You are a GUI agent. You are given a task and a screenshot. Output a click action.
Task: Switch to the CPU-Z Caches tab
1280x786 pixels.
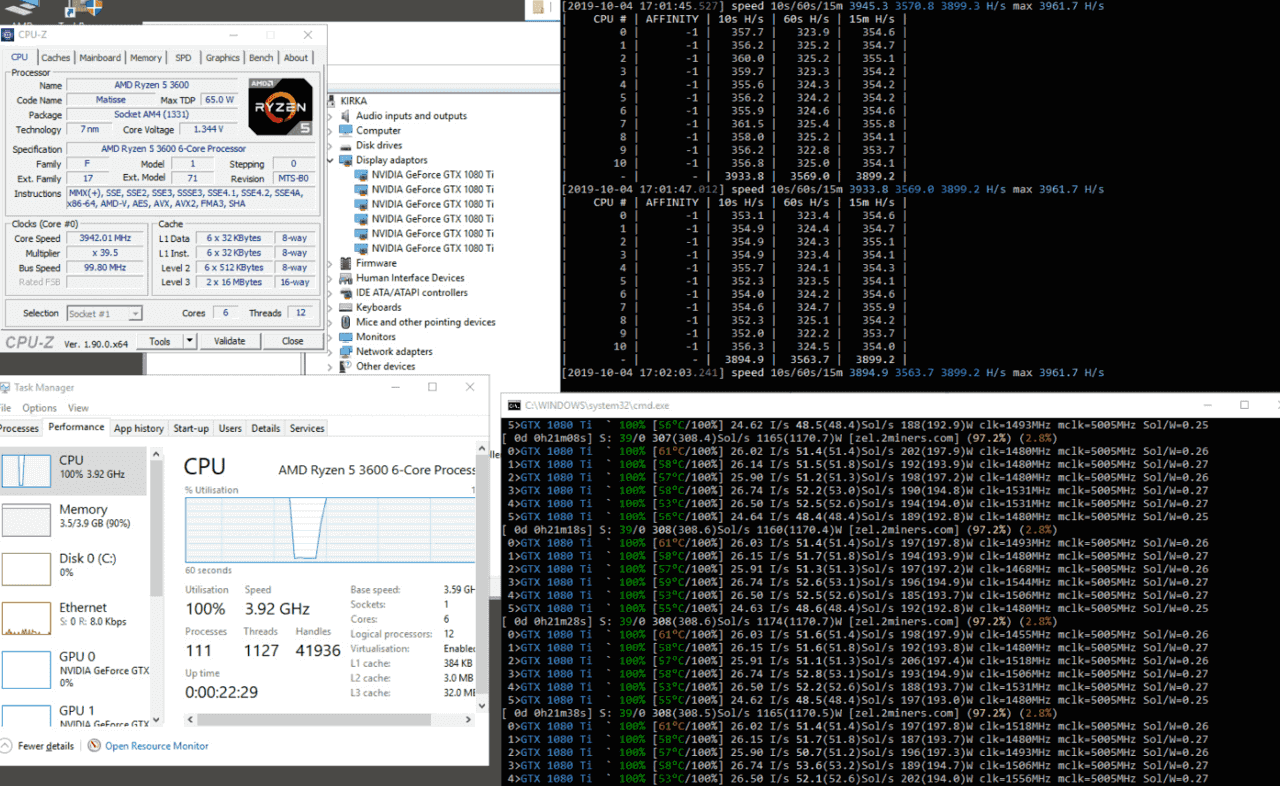pos(56,58)
